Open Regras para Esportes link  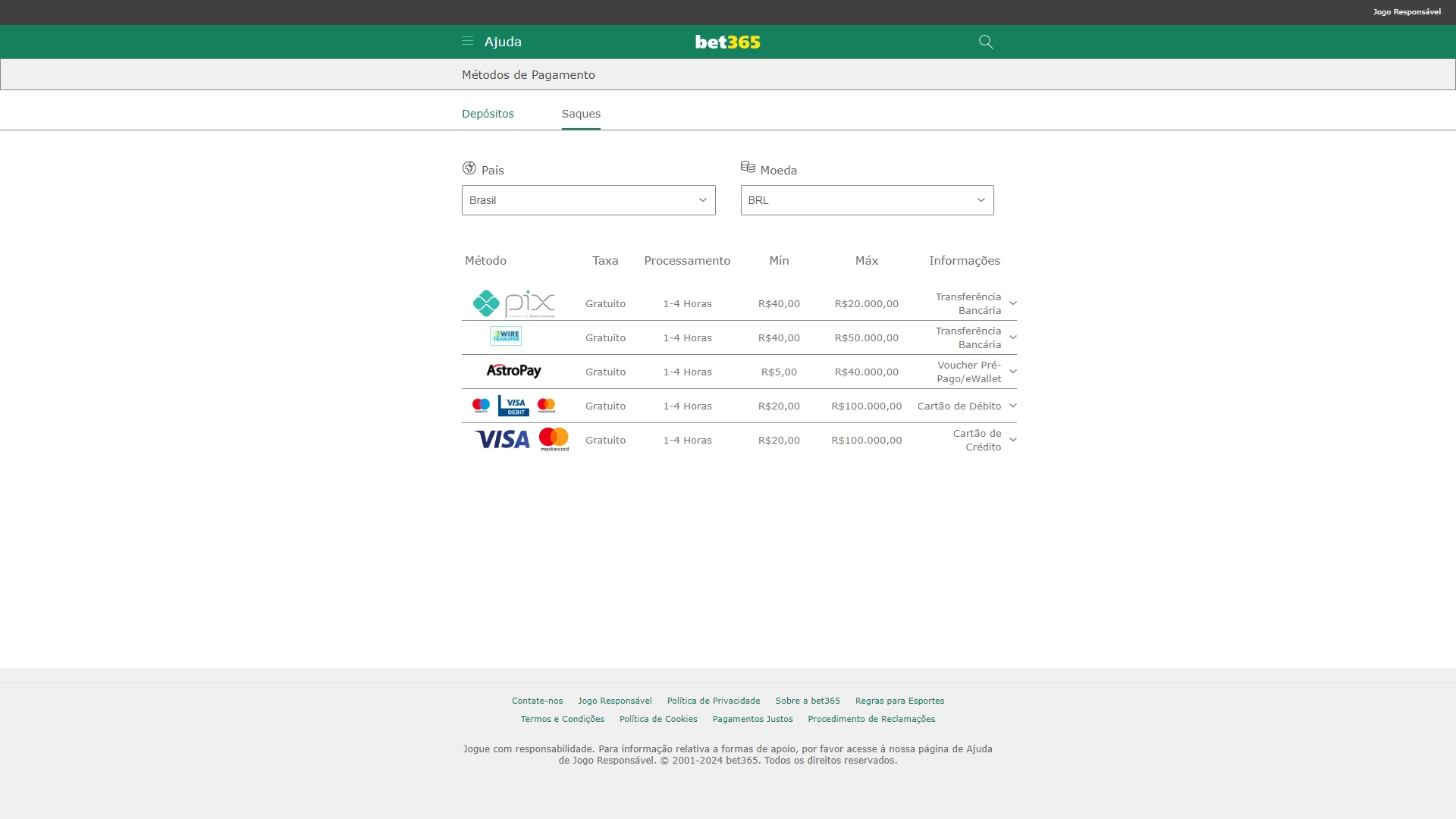[x=899, y=701]
